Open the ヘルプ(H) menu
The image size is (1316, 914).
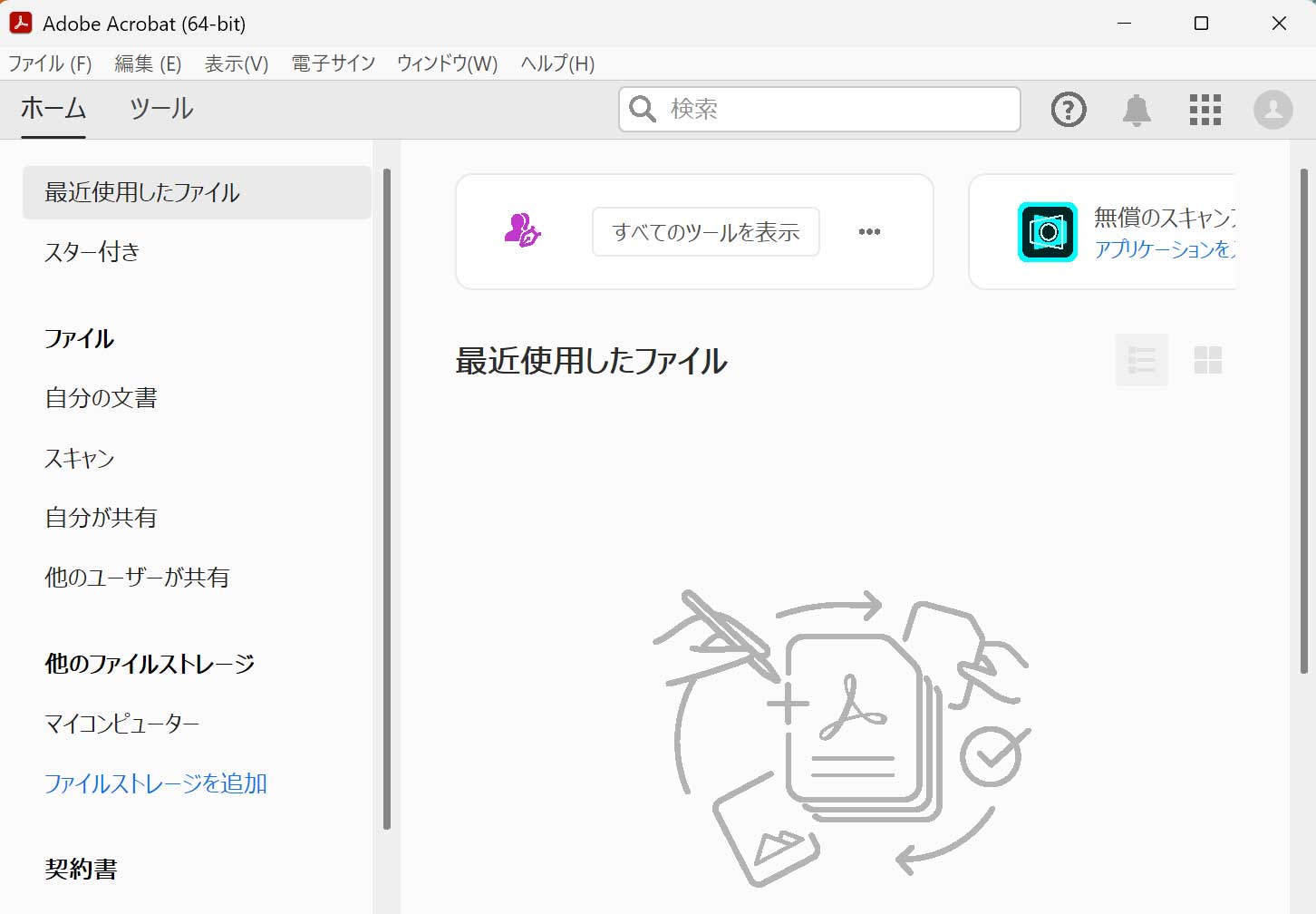coord(557,63)
